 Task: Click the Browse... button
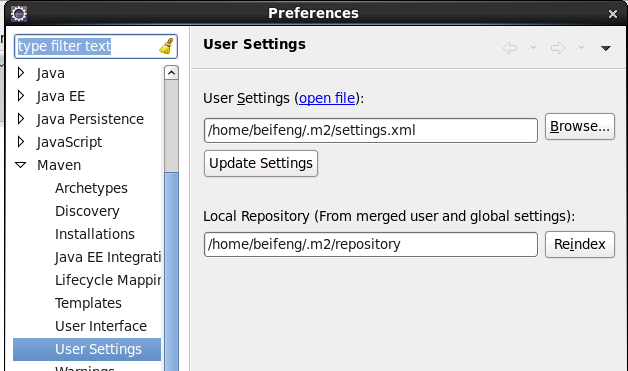tap(580, 127)
